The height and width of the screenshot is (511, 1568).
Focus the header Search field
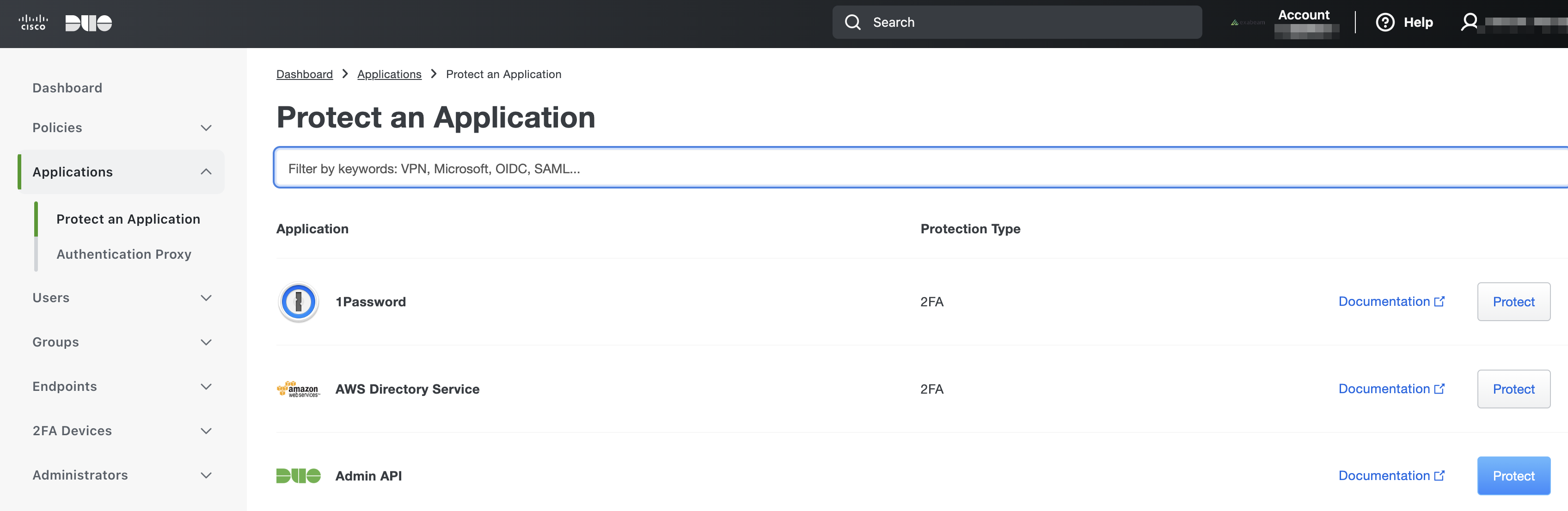click(1017, 23)
